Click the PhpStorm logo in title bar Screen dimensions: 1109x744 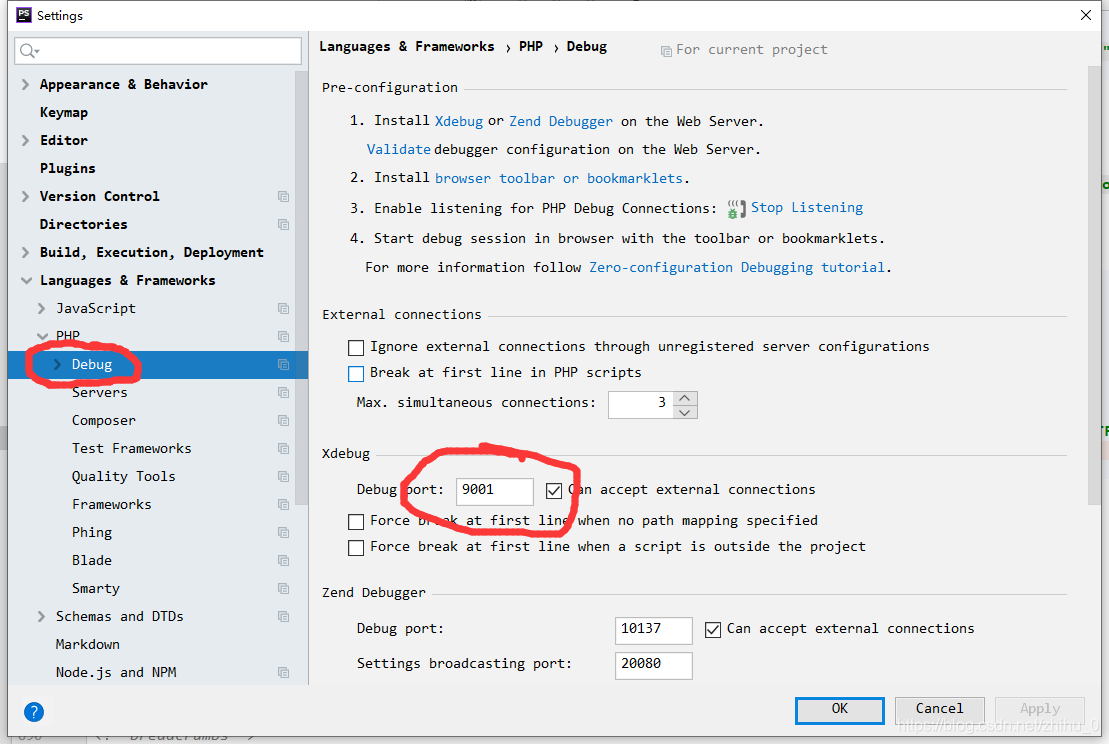pyautogui.click(x=23, y=15)
